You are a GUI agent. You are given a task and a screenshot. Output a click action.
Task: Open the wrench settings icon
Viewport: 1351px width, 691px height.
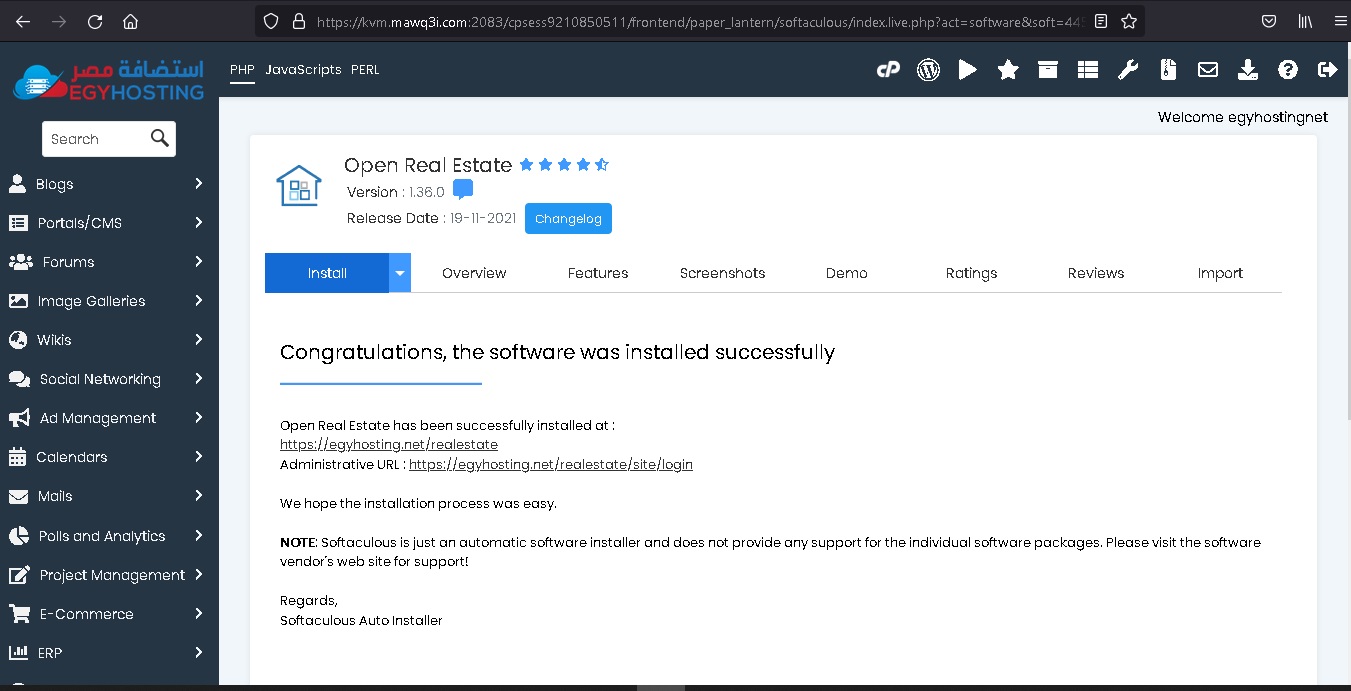click(1128, 70)
